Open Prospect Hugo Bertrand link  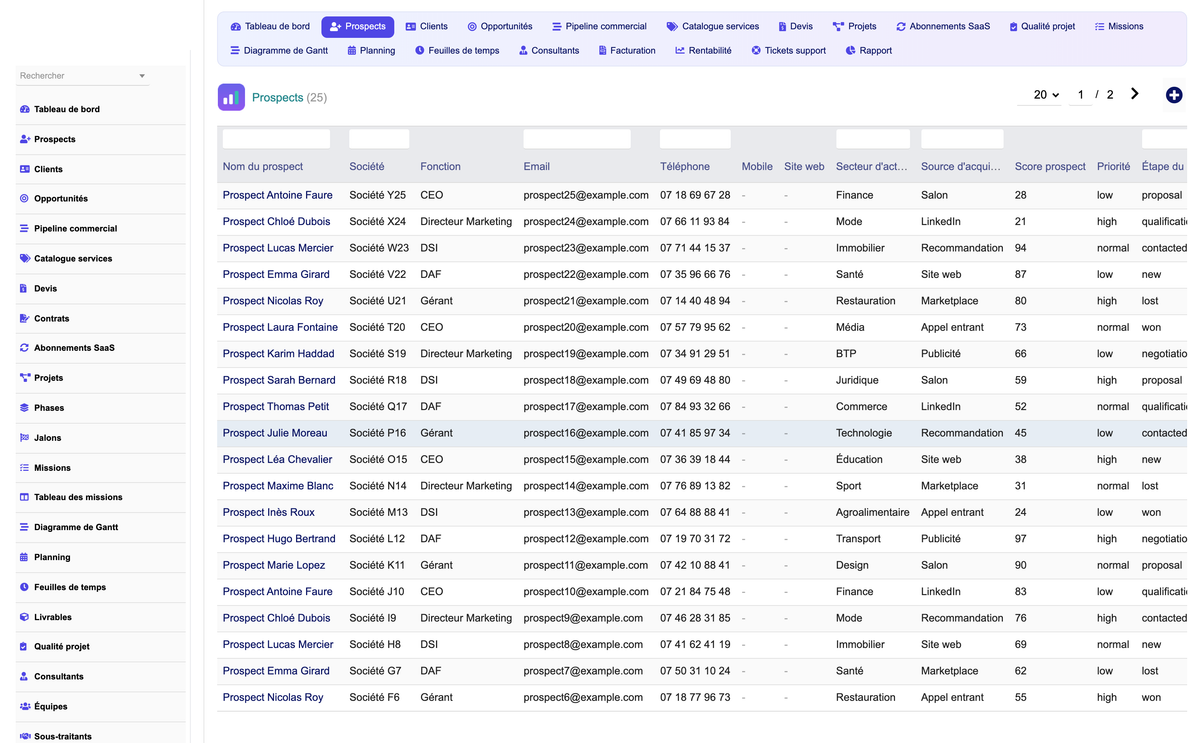pyautogui.click(x=279, y=539)
